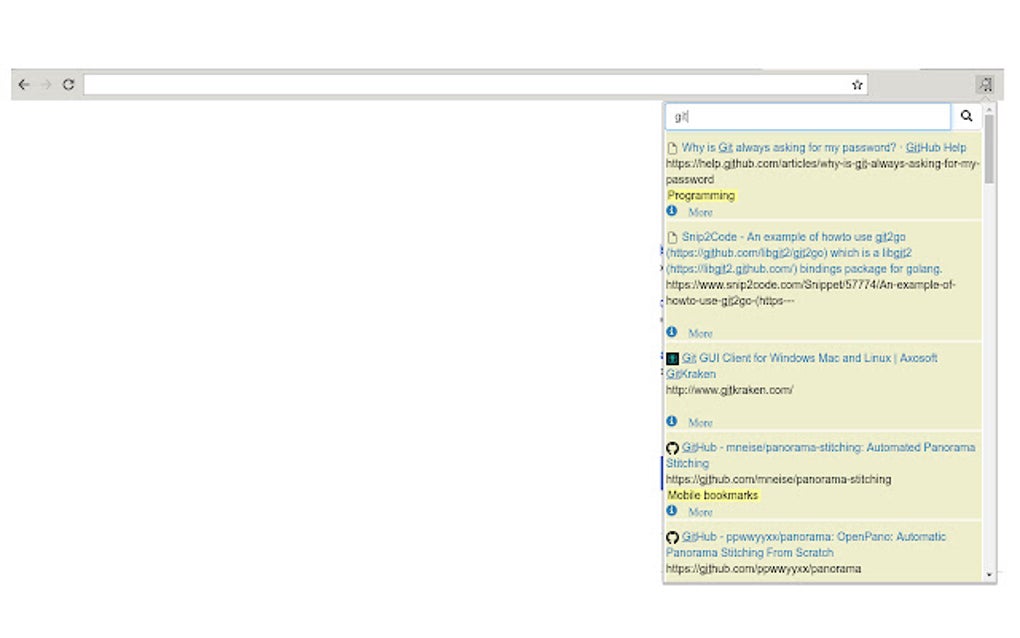Click More under the GitKraken result
The height and width of the screenshot is (638, 1020).
coord(701,423)
